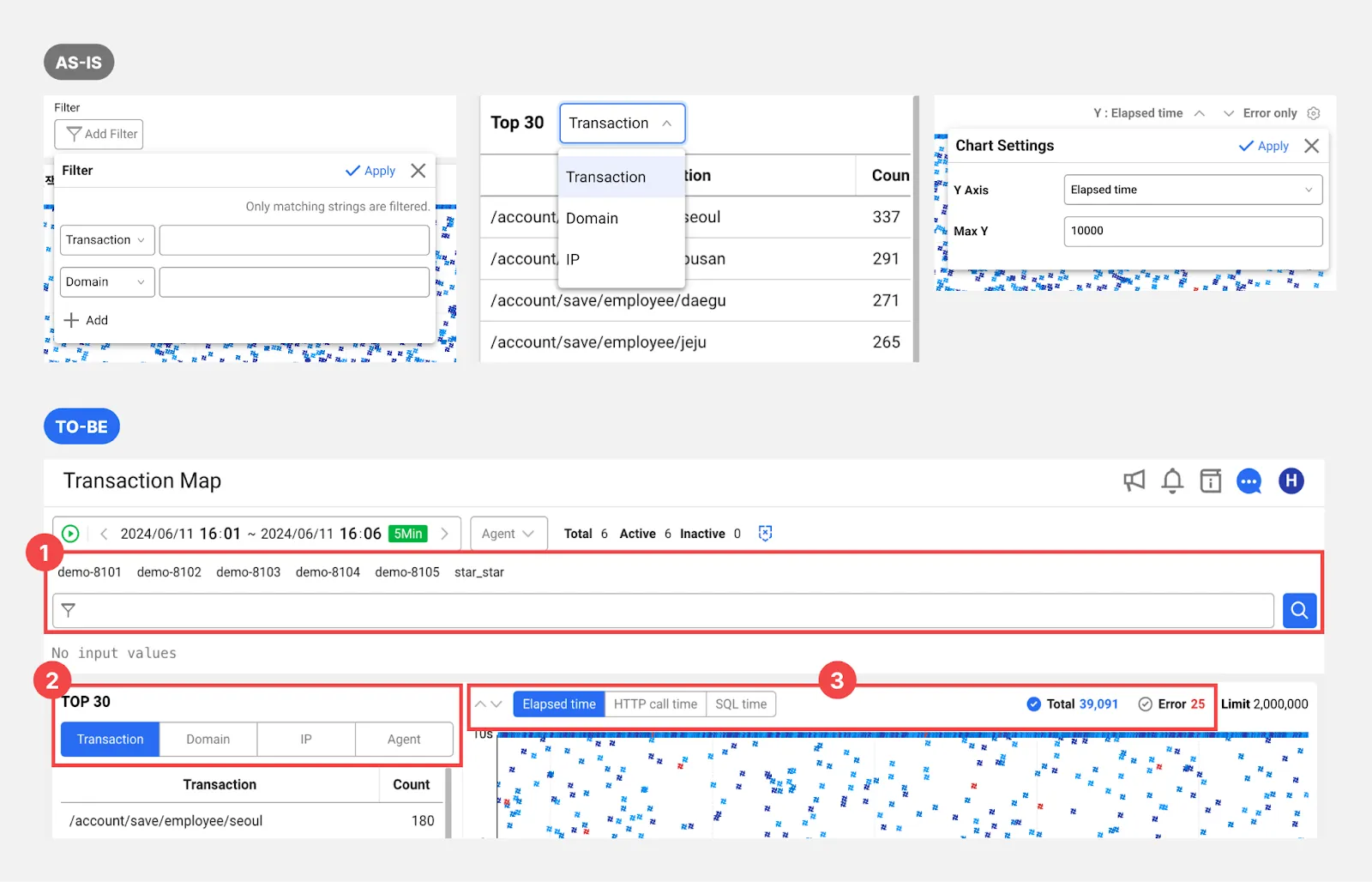
Task: Click the end time 16:06 value
Action: (x=360, y=534)
